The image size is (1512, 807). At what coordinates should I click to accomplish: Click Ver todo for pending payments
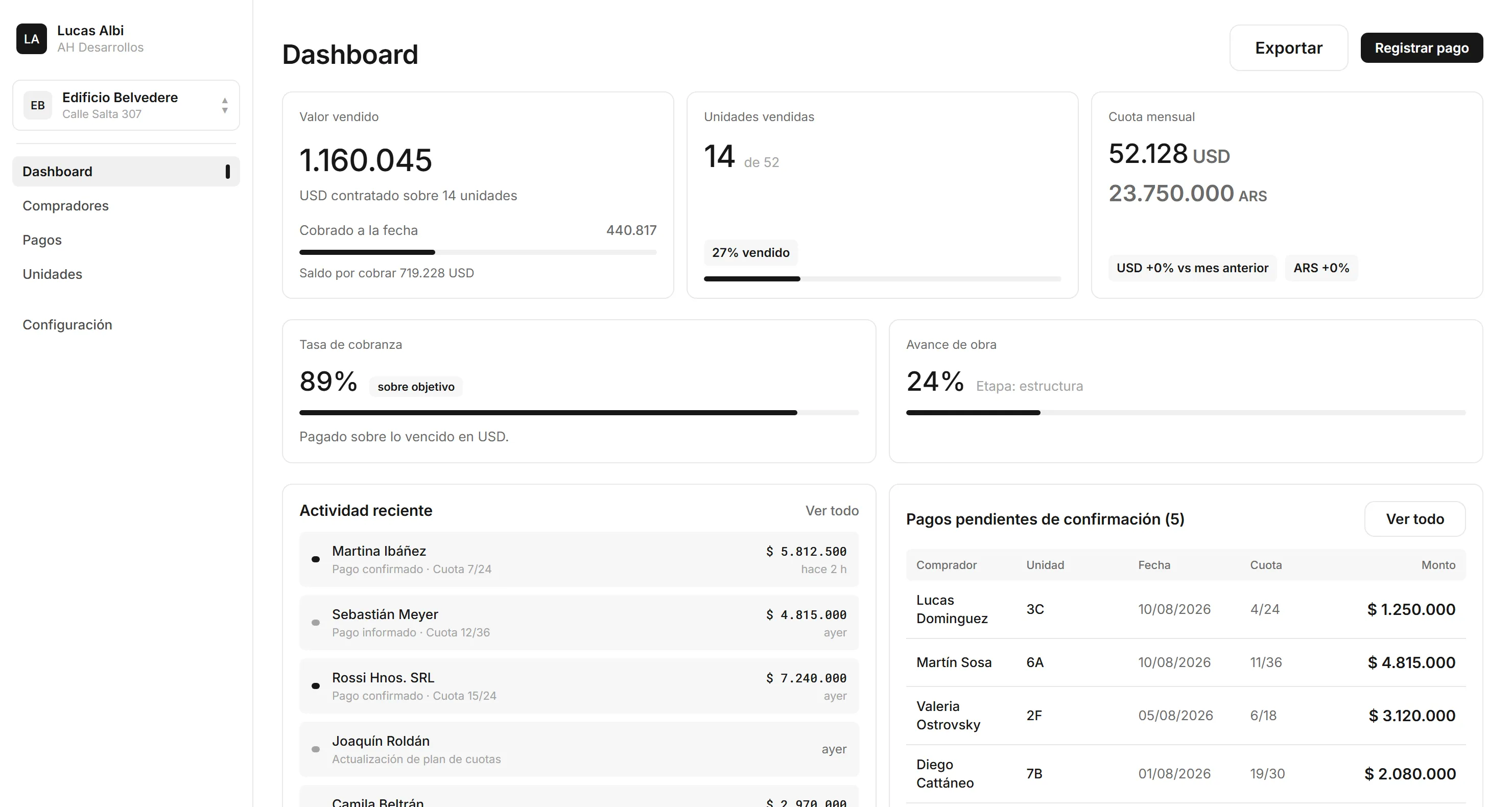click(1414, 519)
